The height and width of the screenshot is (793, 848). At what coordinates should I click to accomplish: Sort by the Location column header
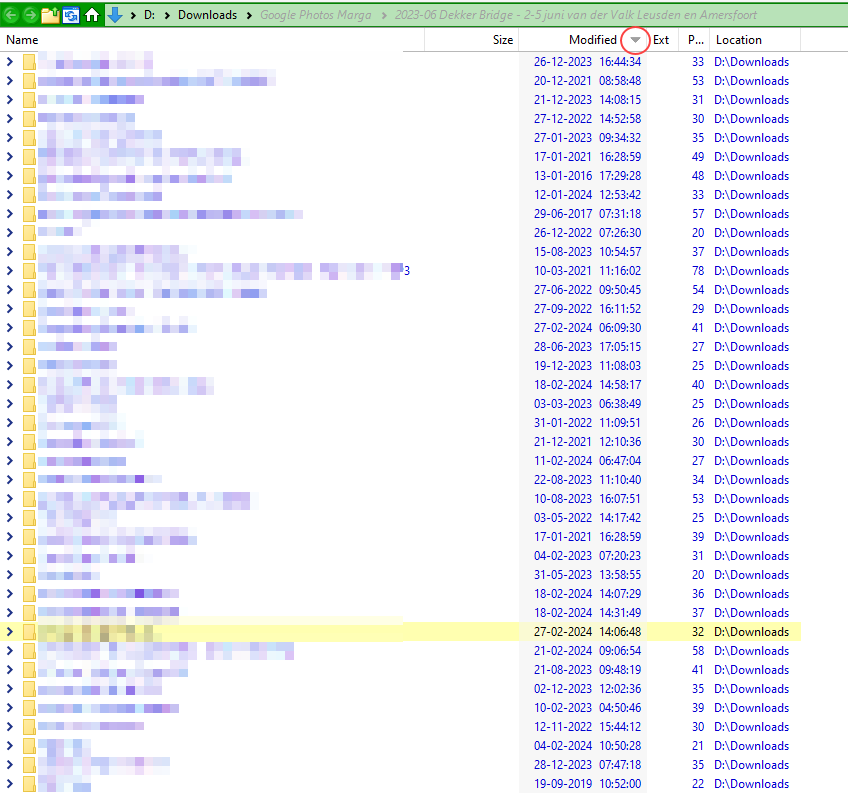tap(738, 40)
